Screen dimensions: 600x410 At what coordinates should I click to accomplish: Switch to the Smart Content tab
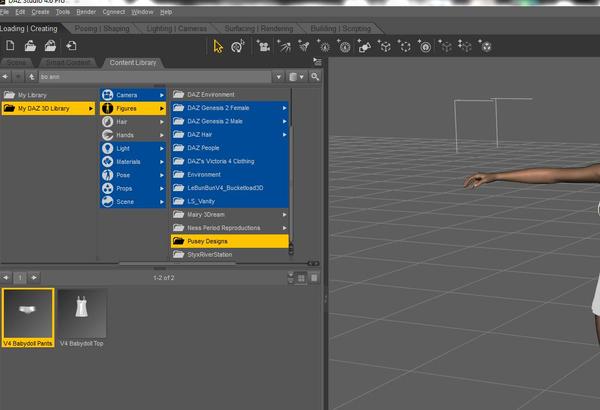click(68, 62)
